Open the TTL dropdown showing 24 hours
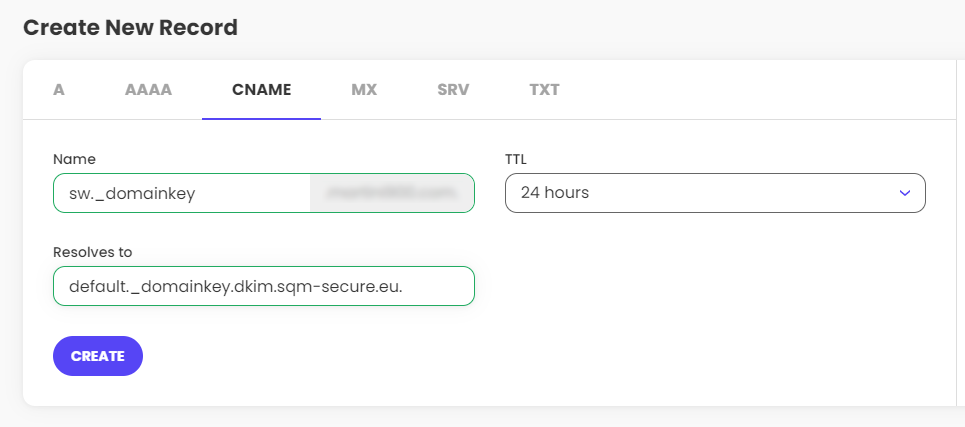The width and height of the screenshot is (965, 427). (700, 193)
